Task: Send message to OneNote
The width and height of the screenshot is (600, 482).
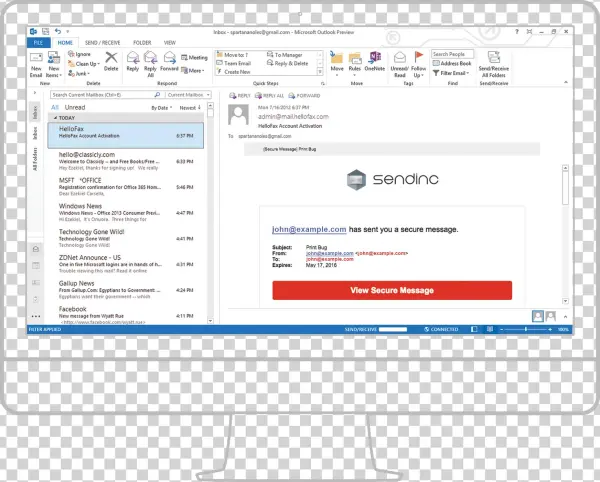Action: [x=375, y=62]
